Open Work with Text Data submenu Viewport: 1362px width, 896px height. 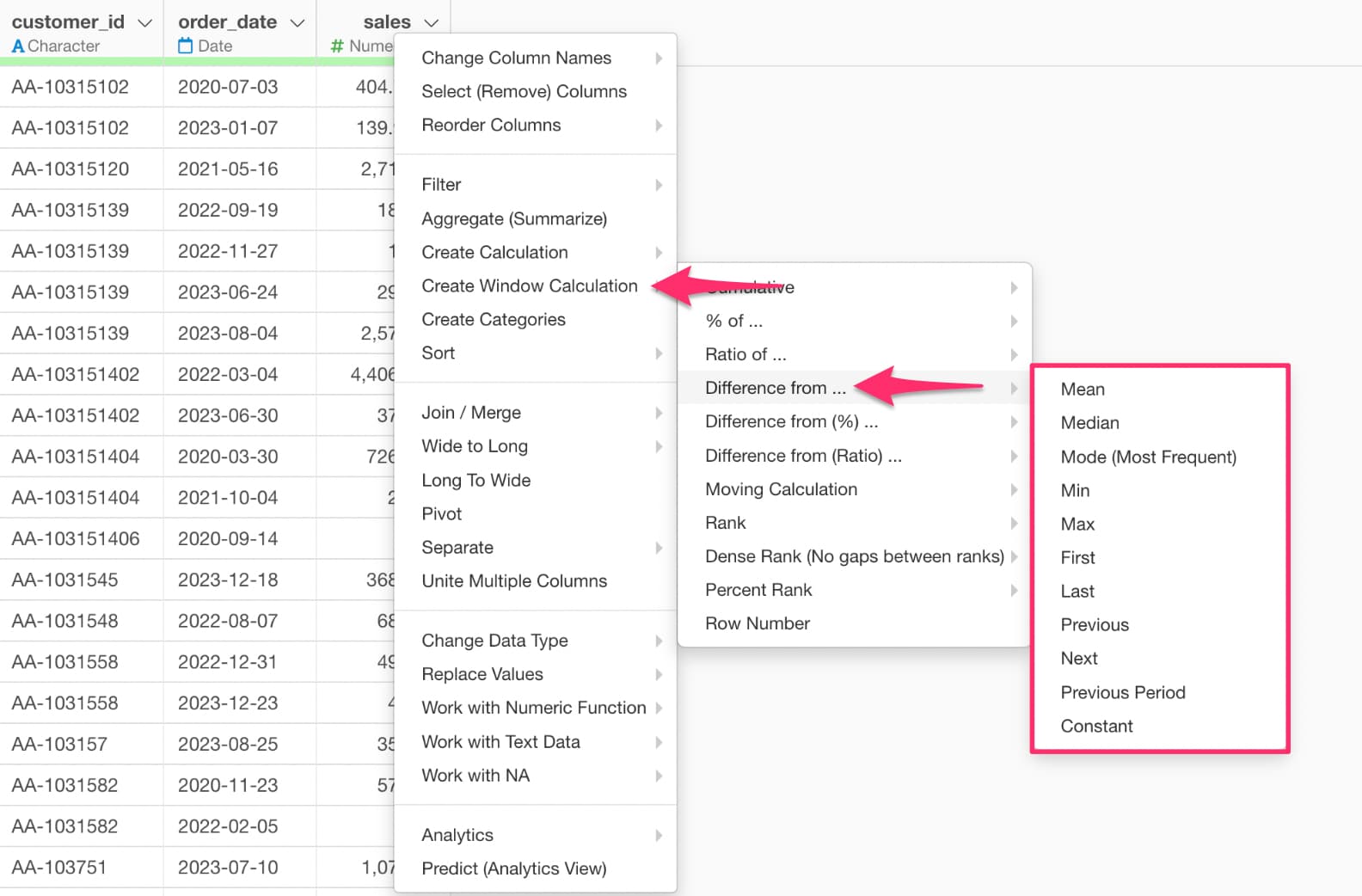pyautogui.click(x=535, y=741)
